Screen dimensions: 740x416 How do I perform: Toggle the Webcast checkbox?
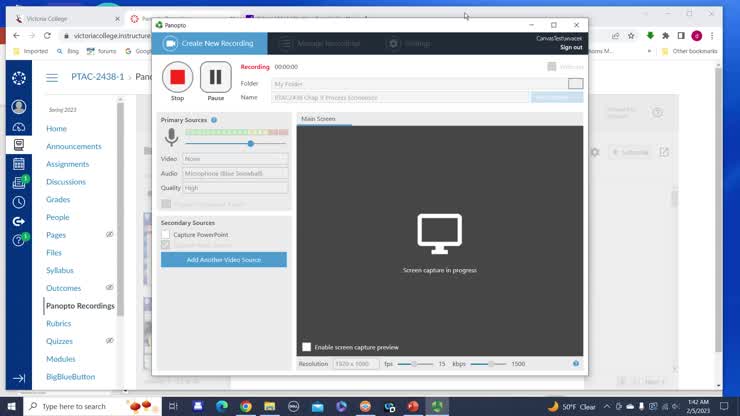[551, 67]
